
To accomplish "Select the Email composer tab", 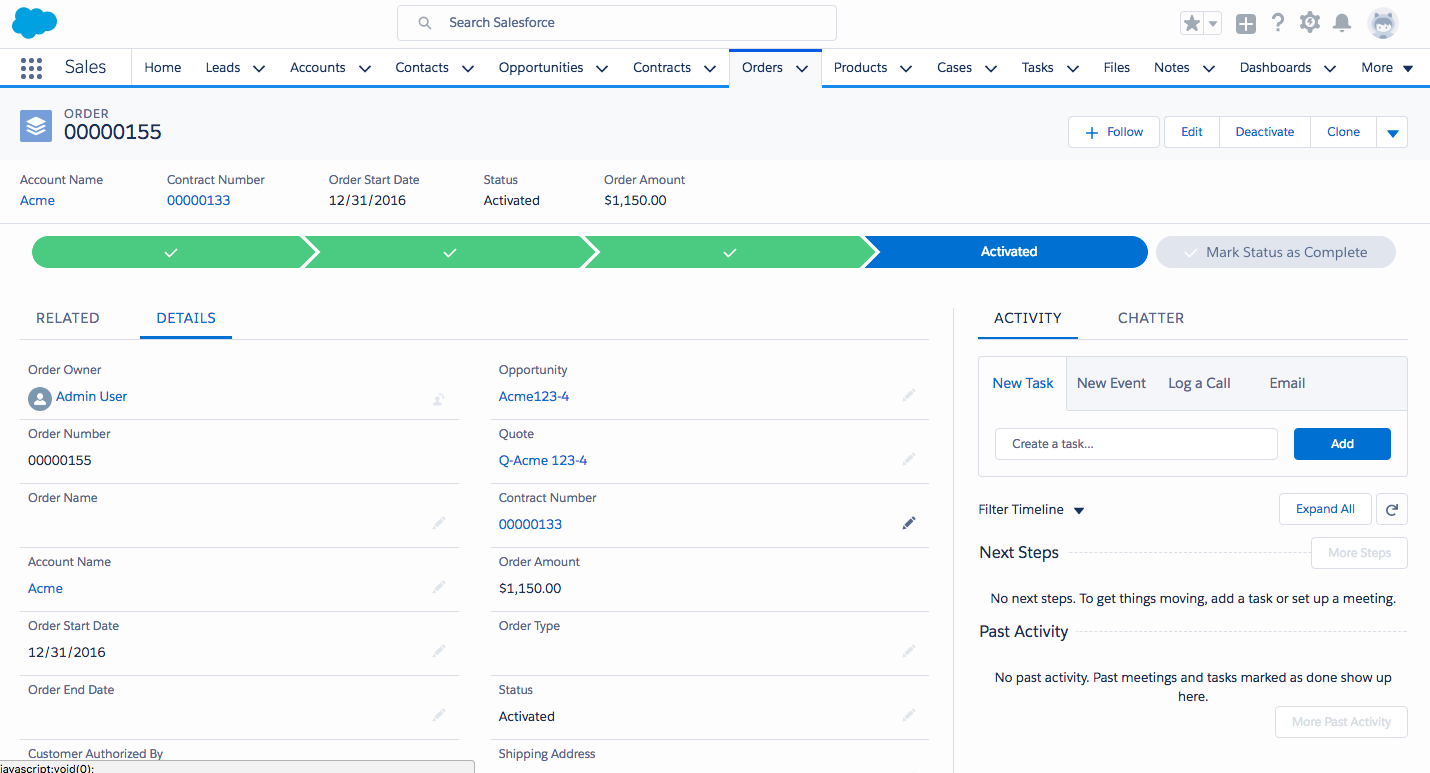I will (1287, 383).
